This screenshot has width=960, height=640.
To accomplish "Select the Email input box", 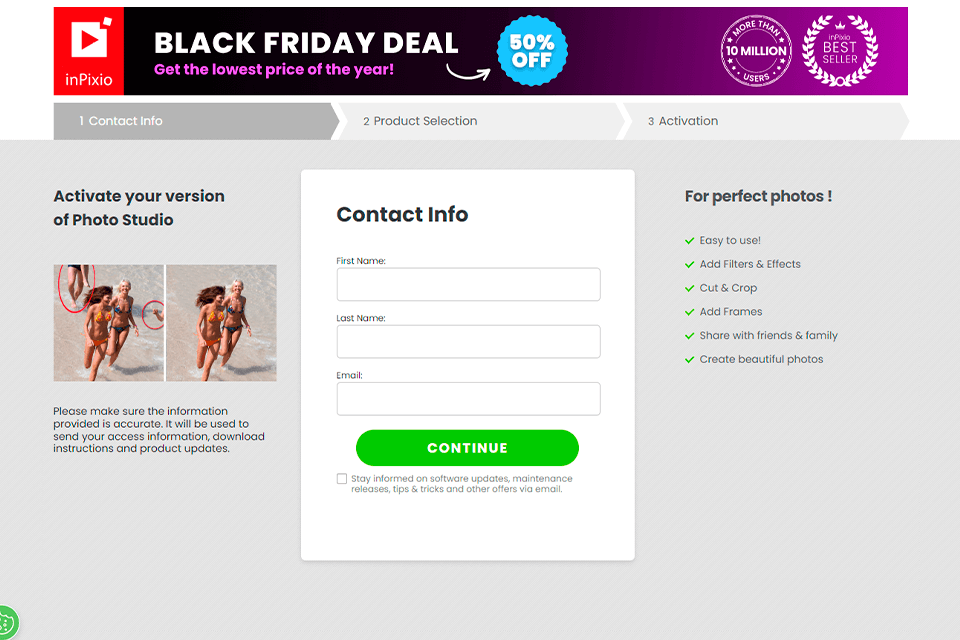I will pyautogui.click(x=468, y=398).
